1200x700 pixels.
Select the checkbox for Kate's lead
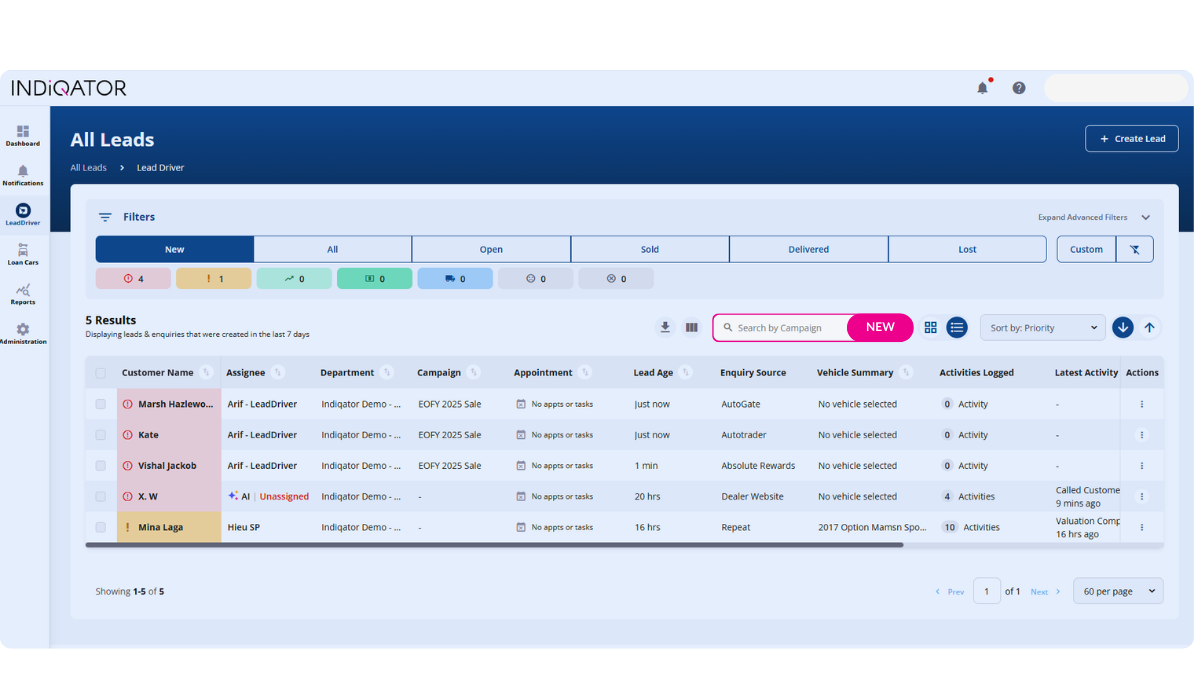[100, 435]
